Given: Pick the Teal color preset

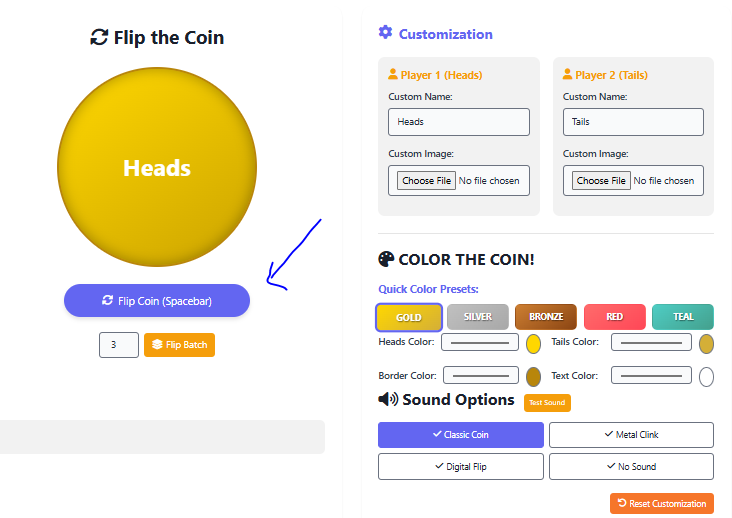Looking at the screenshot, I should tap(682, 317).
